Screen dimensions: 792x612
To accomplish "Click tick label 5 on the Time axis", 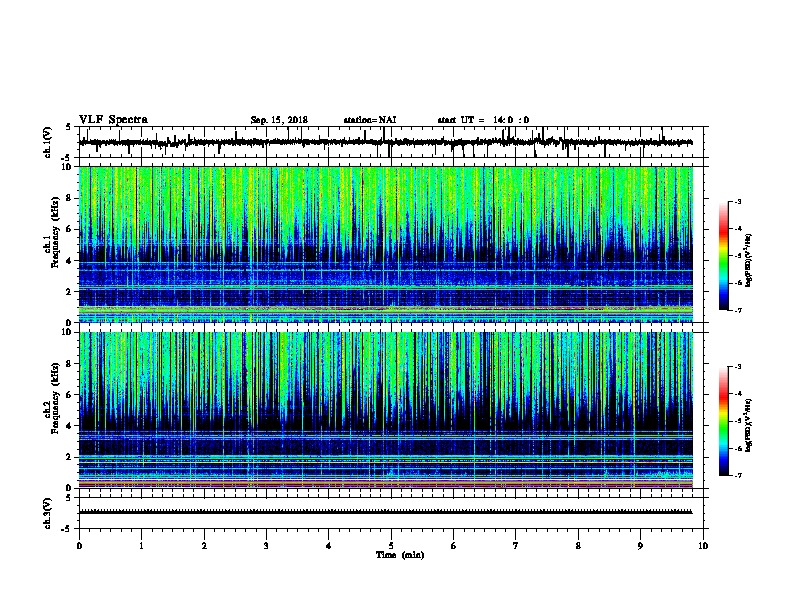I will [391, 545].
